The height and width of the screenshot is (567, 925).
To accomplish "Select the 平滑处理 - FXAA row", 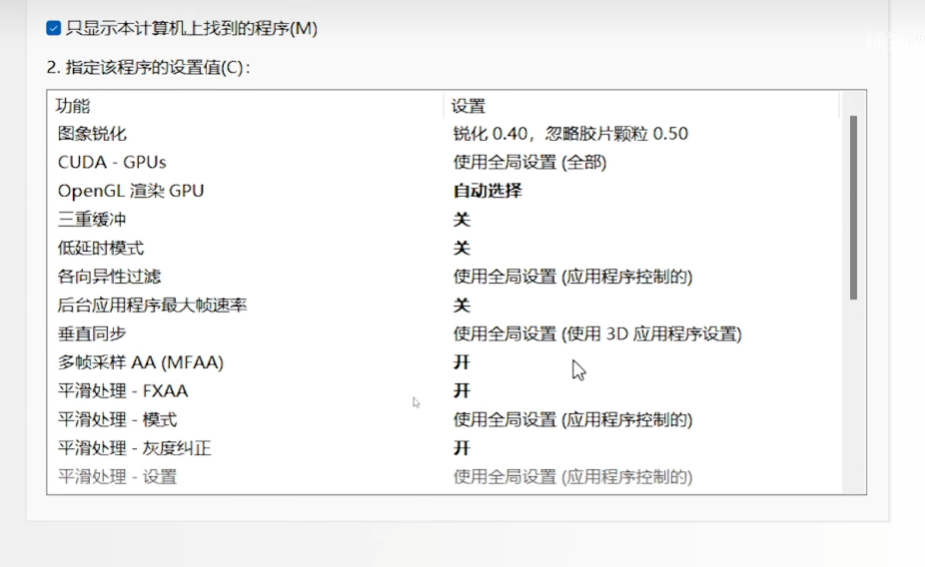I will 123,391.
